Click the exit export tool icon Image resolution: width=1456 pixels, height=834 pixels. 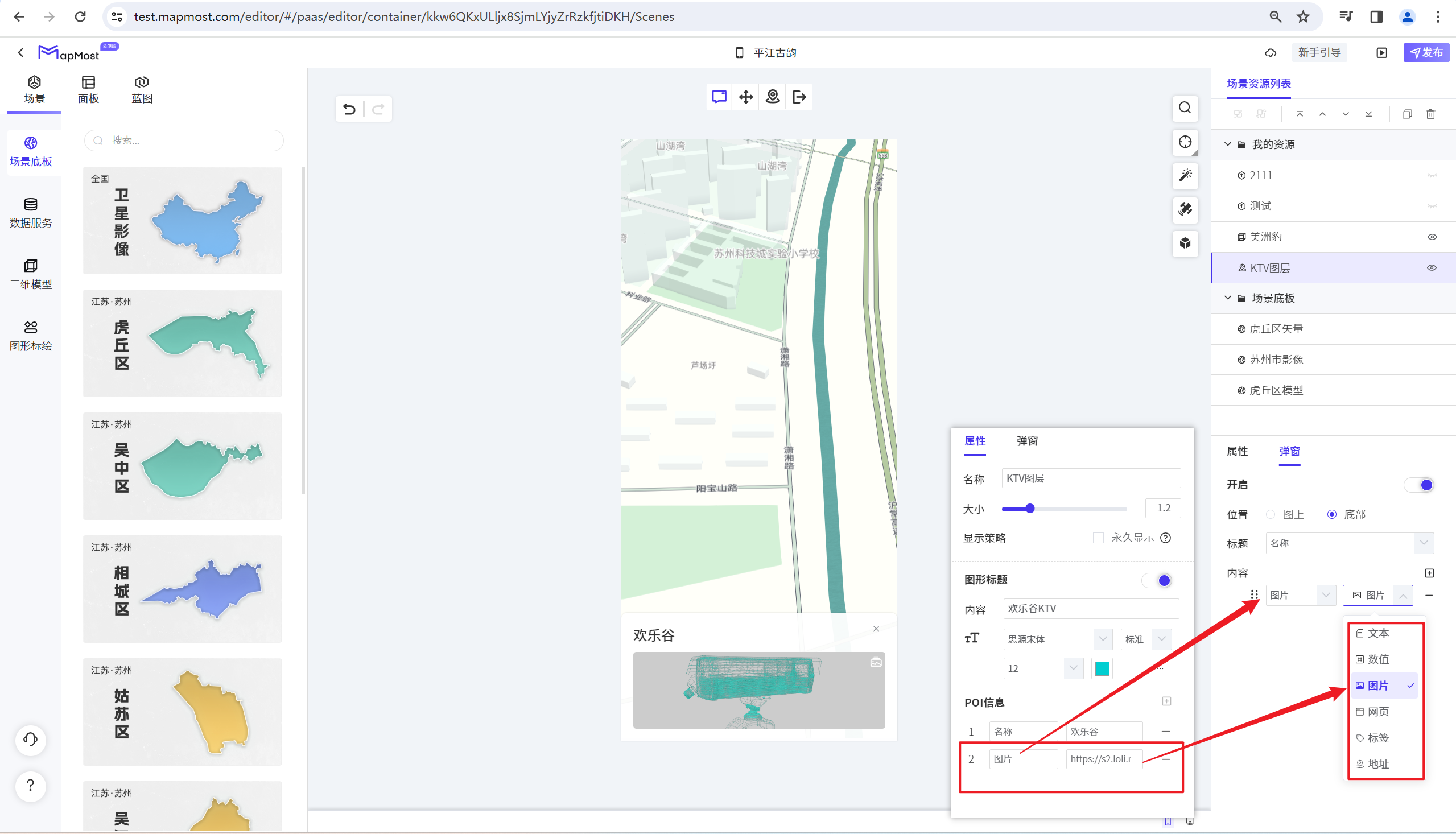coord(799,97)
